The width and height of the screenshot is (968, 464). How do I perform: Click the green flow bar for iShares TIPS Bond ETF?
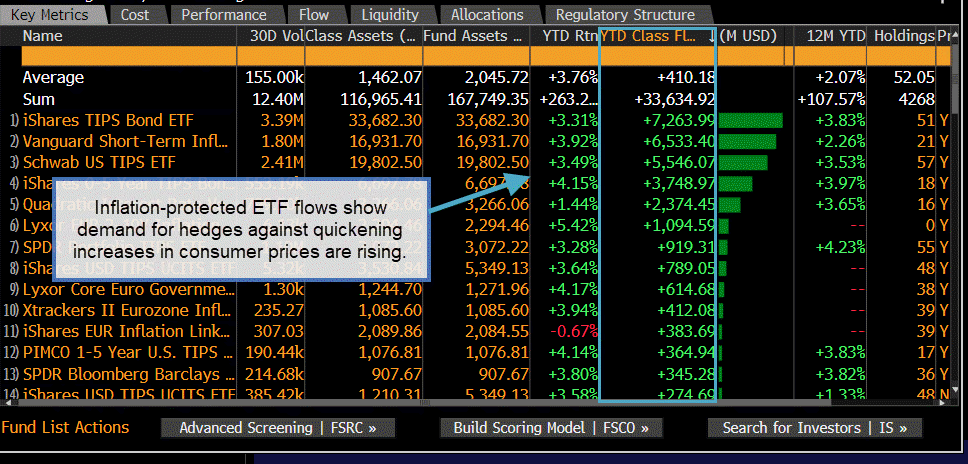(x=750, y=120)
